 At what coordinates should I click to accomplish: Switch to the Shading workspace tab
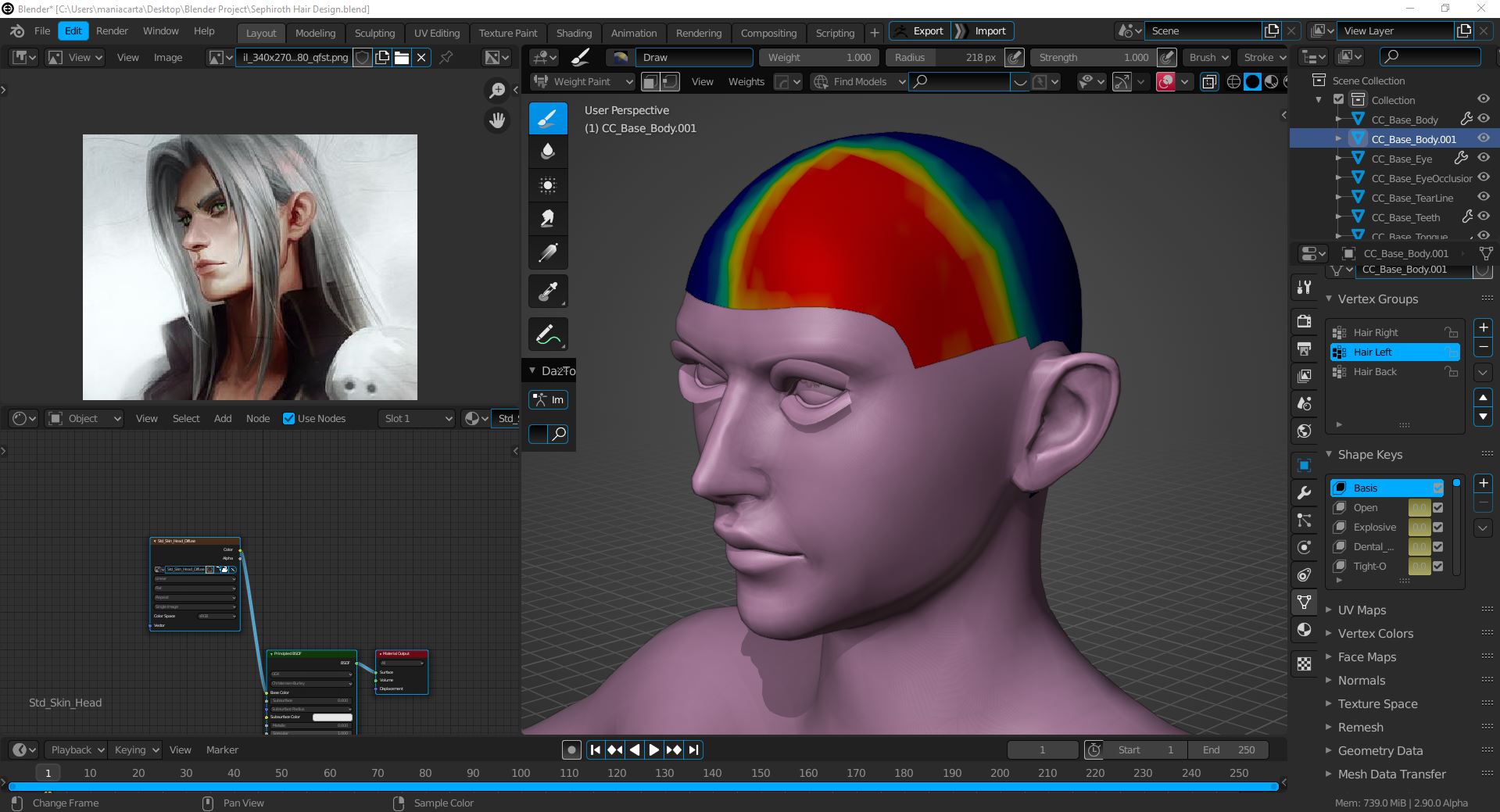click(574, 33)
